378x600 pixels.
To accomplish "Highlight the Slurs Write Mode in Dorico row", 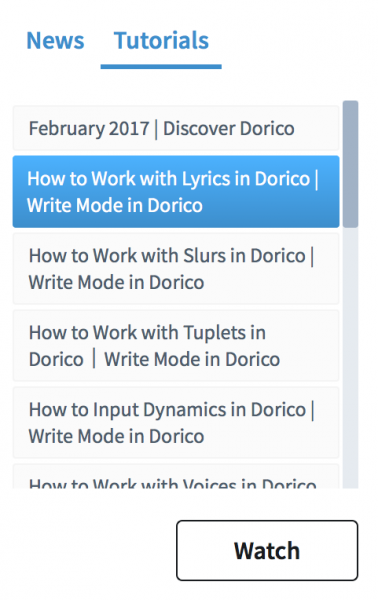I will click(176, 269).
